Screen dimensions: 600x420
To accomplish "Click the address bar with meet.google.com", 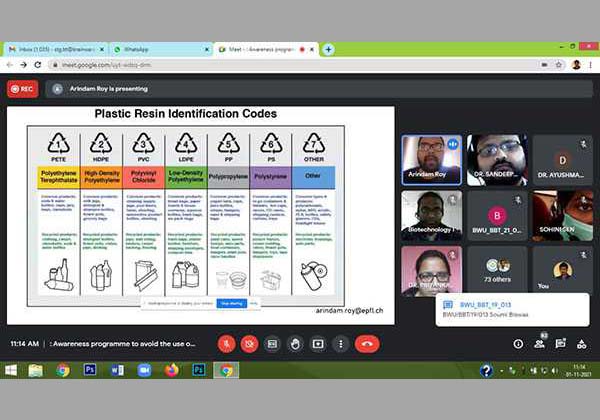I will tap(200, 65).
